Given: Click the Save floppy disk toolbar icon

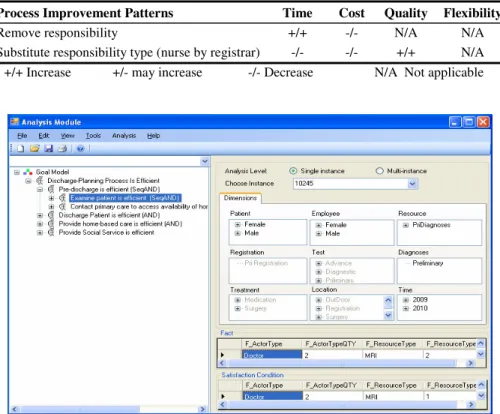Looking at the screenshot, I should tap(49, 149).
